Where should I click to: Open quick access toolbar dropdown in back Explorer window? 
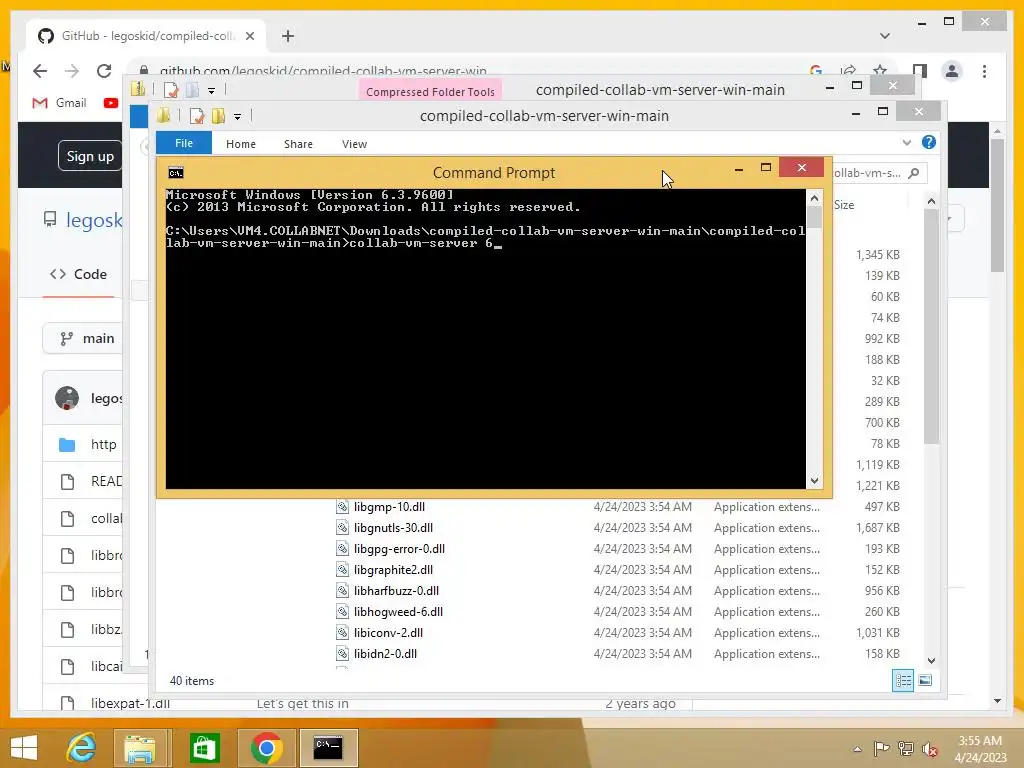click(x=211, y=91)
